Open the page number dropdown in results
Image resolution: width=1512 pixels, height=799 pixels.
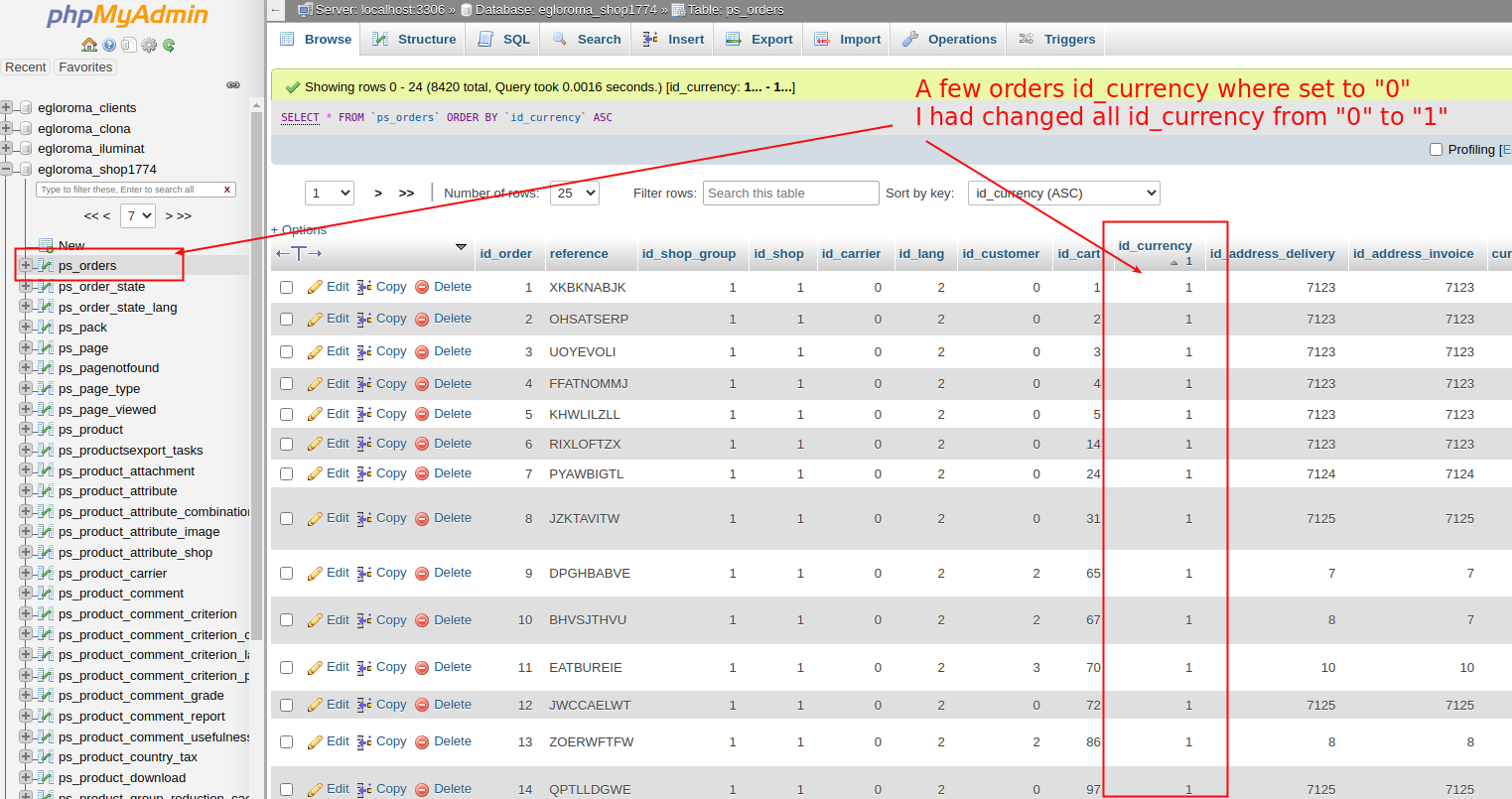click(x=330, y=193)
